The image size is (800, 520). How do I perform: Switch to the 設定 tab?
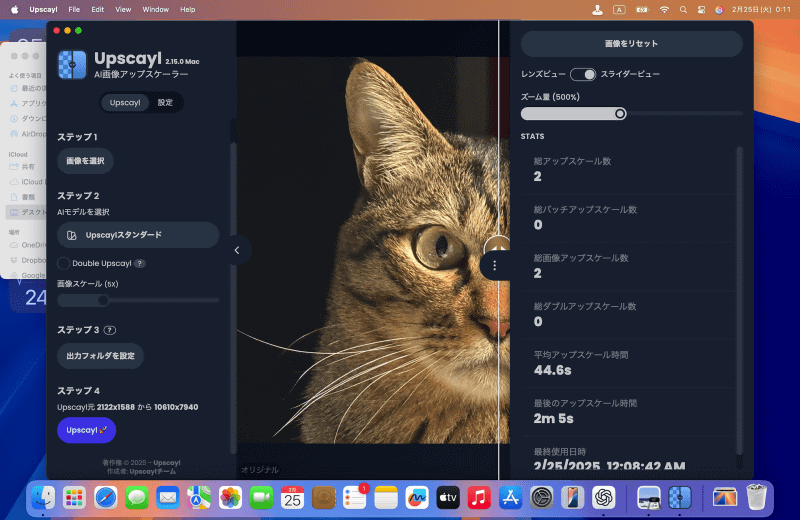pyautogui.click(x=165, y=103)
